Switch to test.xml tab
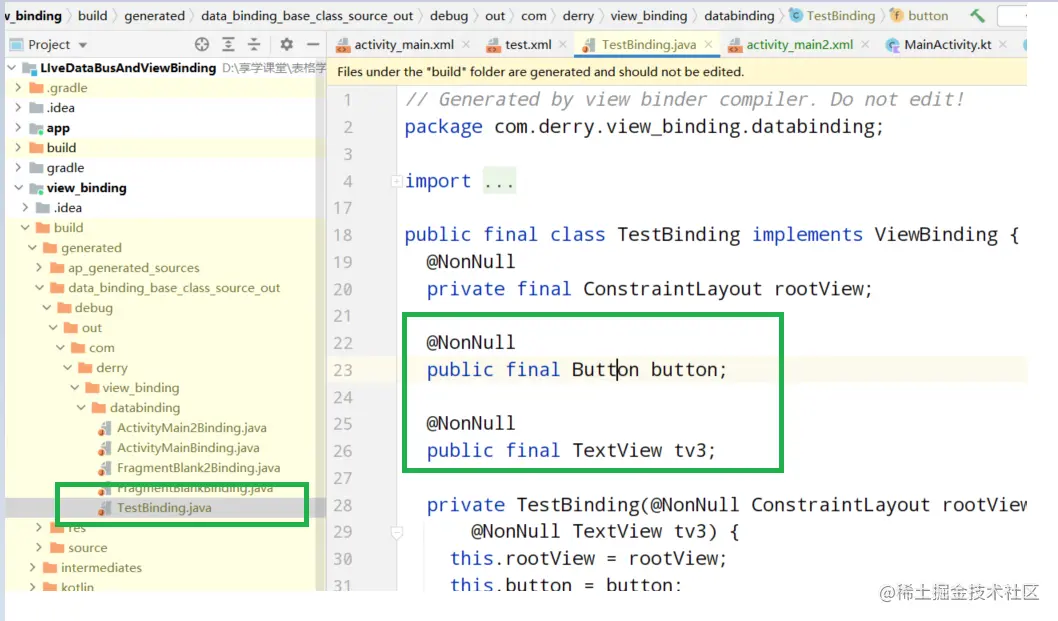 coord(528,45)
